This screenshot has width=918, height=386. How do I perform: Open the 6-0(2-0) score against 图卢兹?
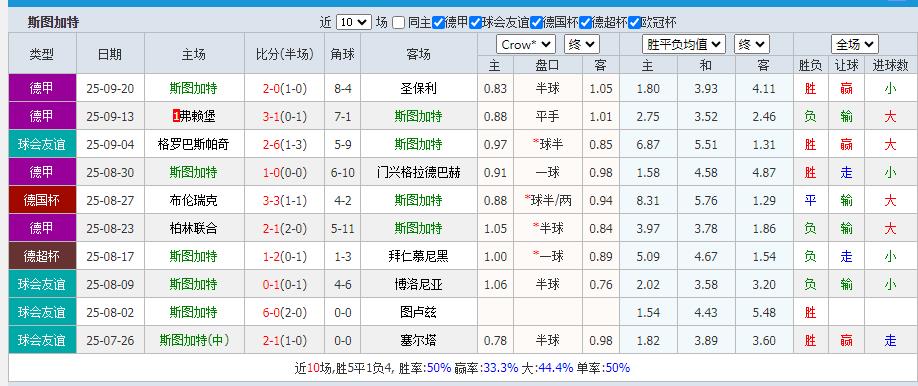click(x=285, y=313)
